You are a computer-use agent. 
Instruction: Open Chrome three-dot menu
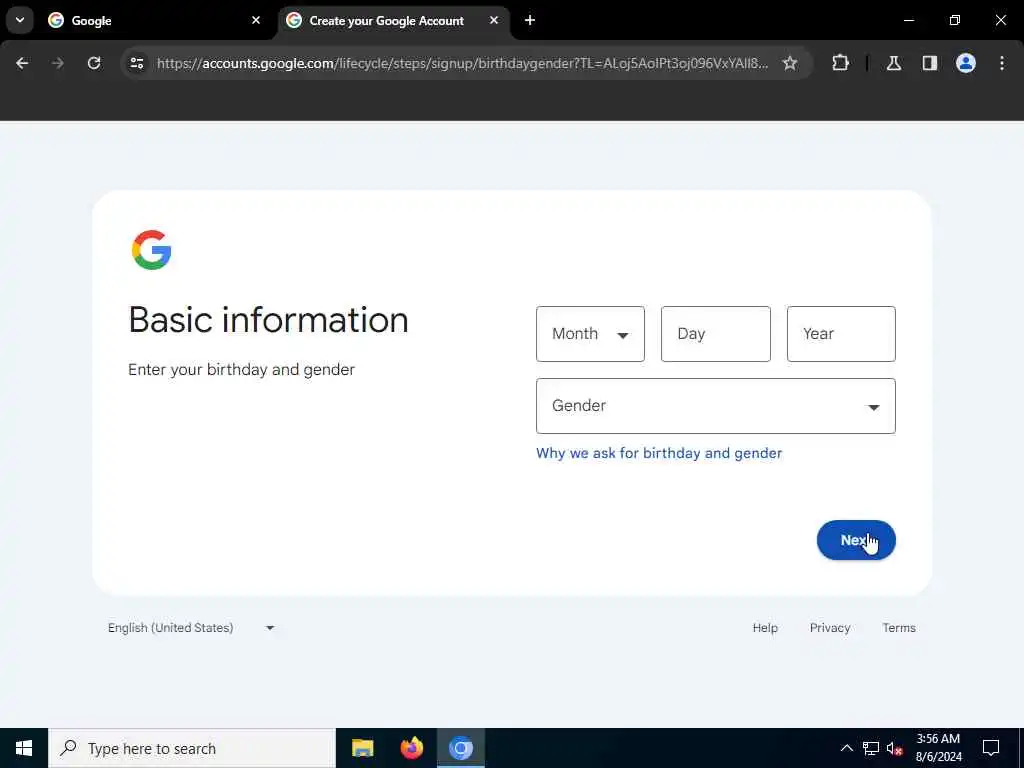[1002, 63]
